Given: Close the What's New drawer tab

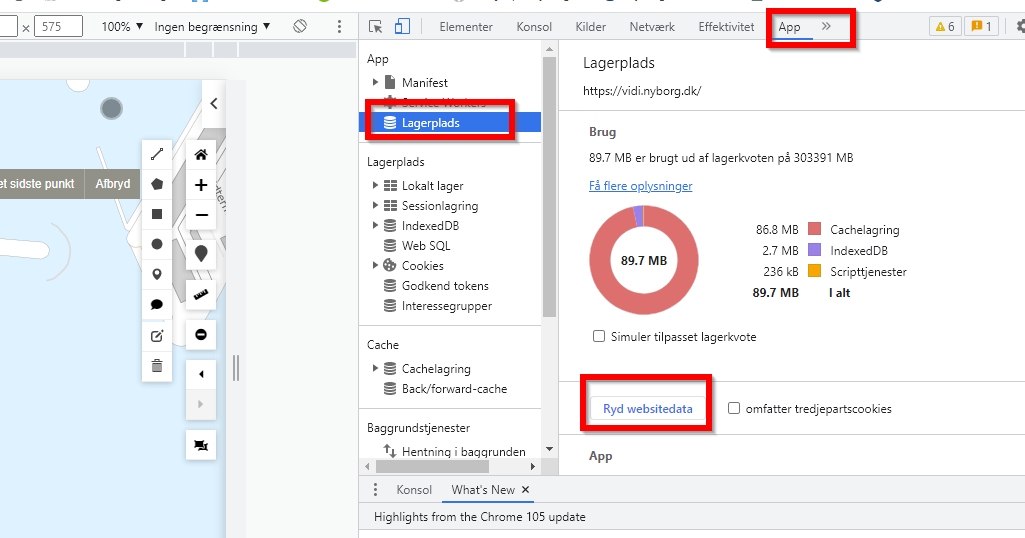Looking at the screenshot, I should tap(525, 490).
